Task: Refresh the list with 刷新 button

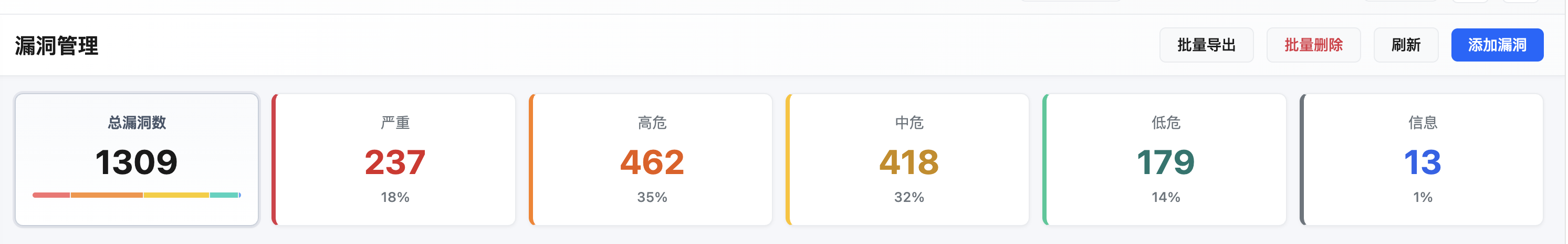Action: (x=1406, y=45)
